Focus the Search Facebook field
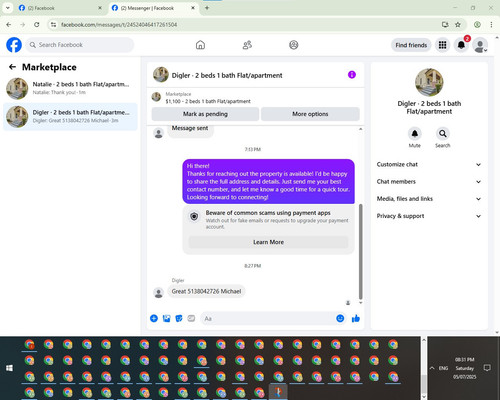The image size is (500, 400). click(x=80, y=45)
